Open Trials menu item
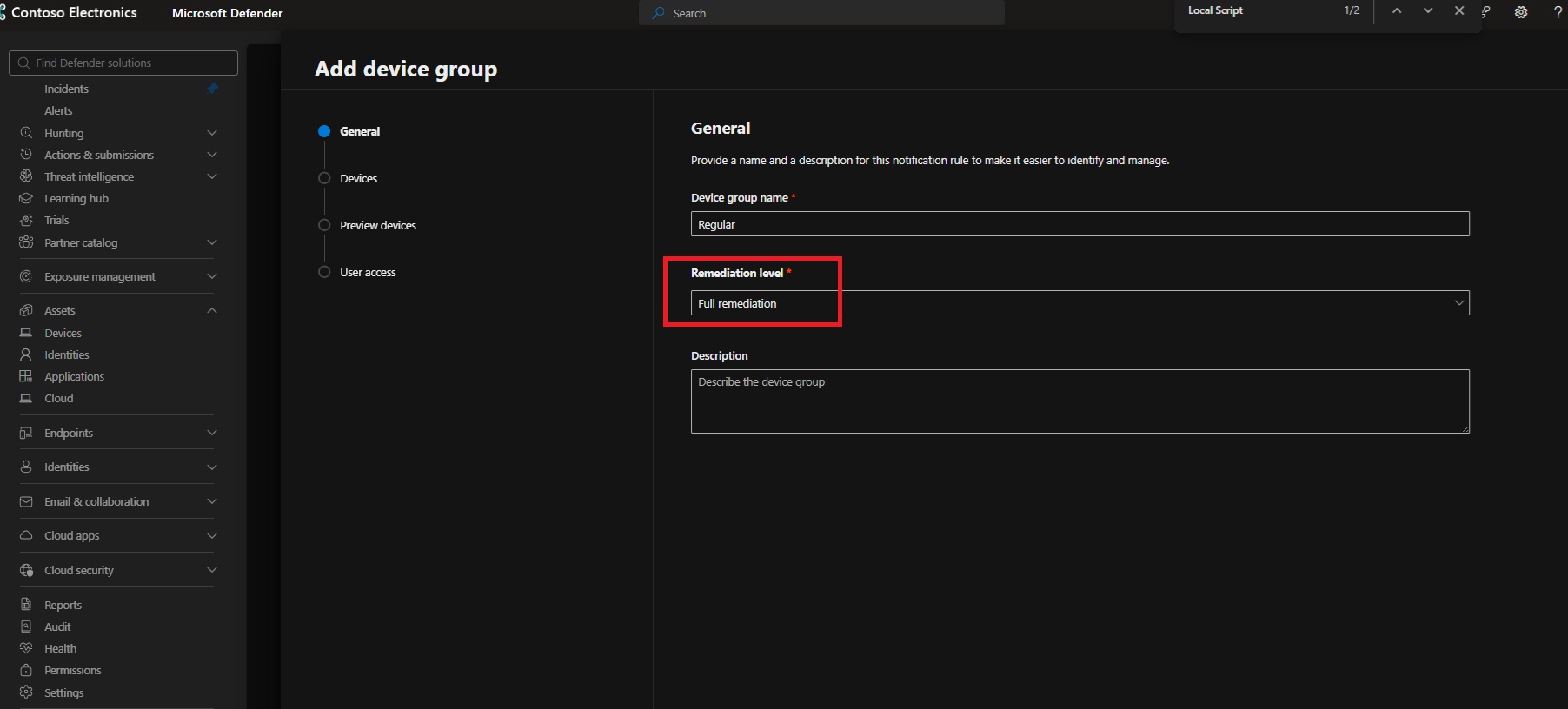The width and height of the screenshot is (1568, 709). pos(56,220)
